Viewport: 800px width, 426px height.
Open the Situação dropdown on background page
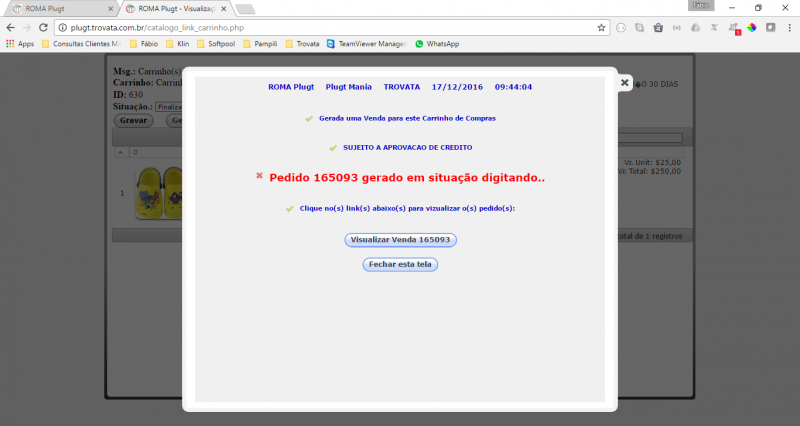(169, 107)
